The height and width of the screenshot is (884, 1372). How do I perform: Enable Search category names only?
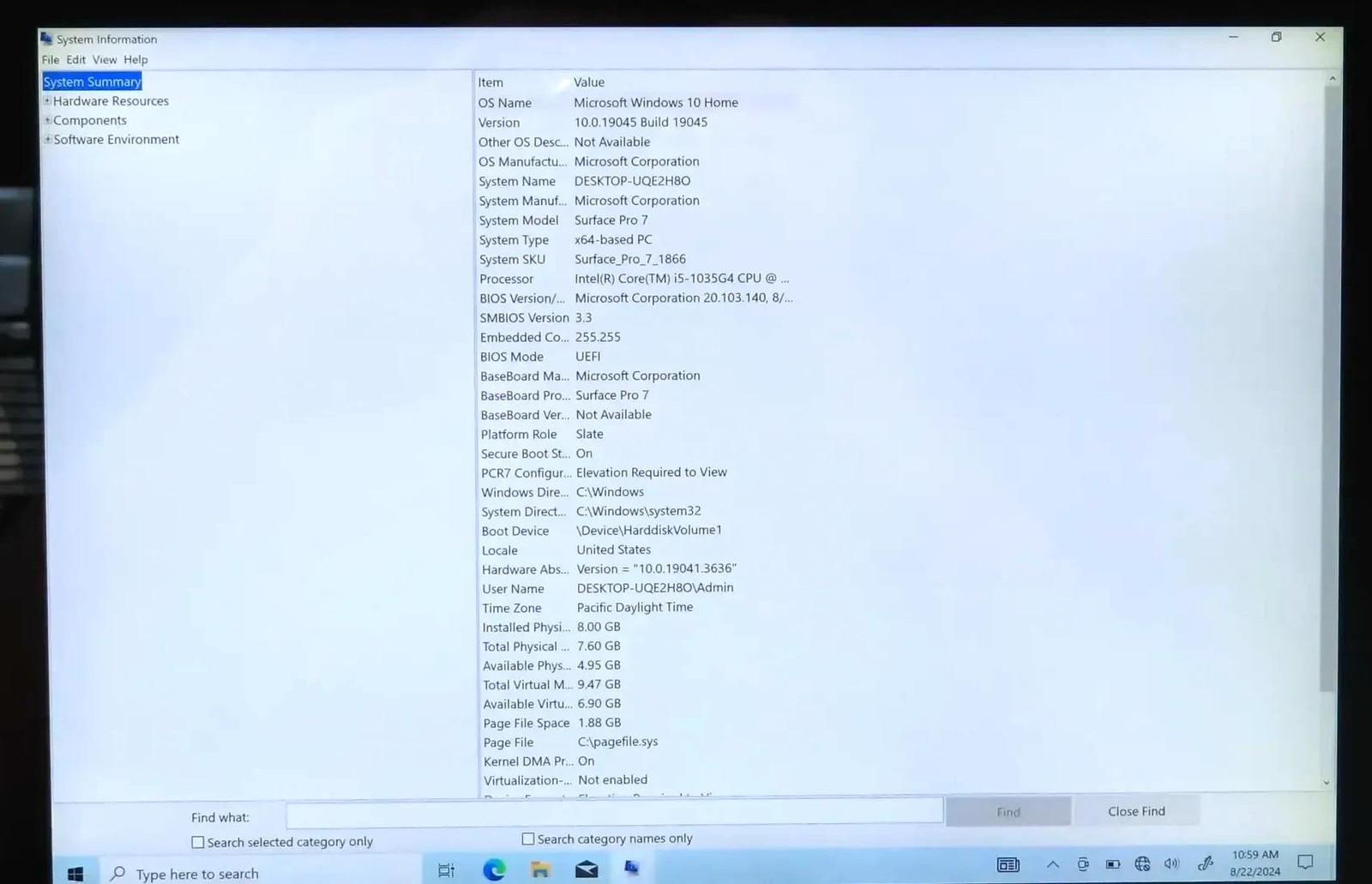[528, 839]
